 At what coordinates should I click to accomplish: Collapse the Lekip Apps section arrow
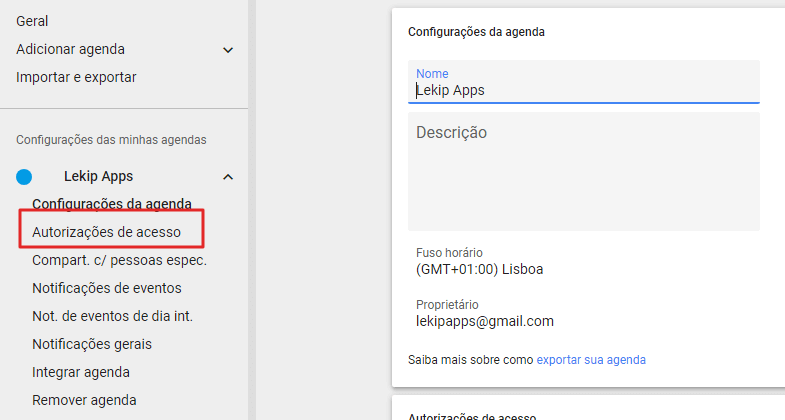coord(228,177)
